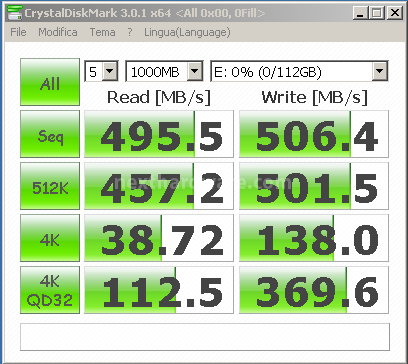408x364 pixels.
Task: Close the CrystalDiskMark window
Action: pyautogui.click(x=395, y=13)
